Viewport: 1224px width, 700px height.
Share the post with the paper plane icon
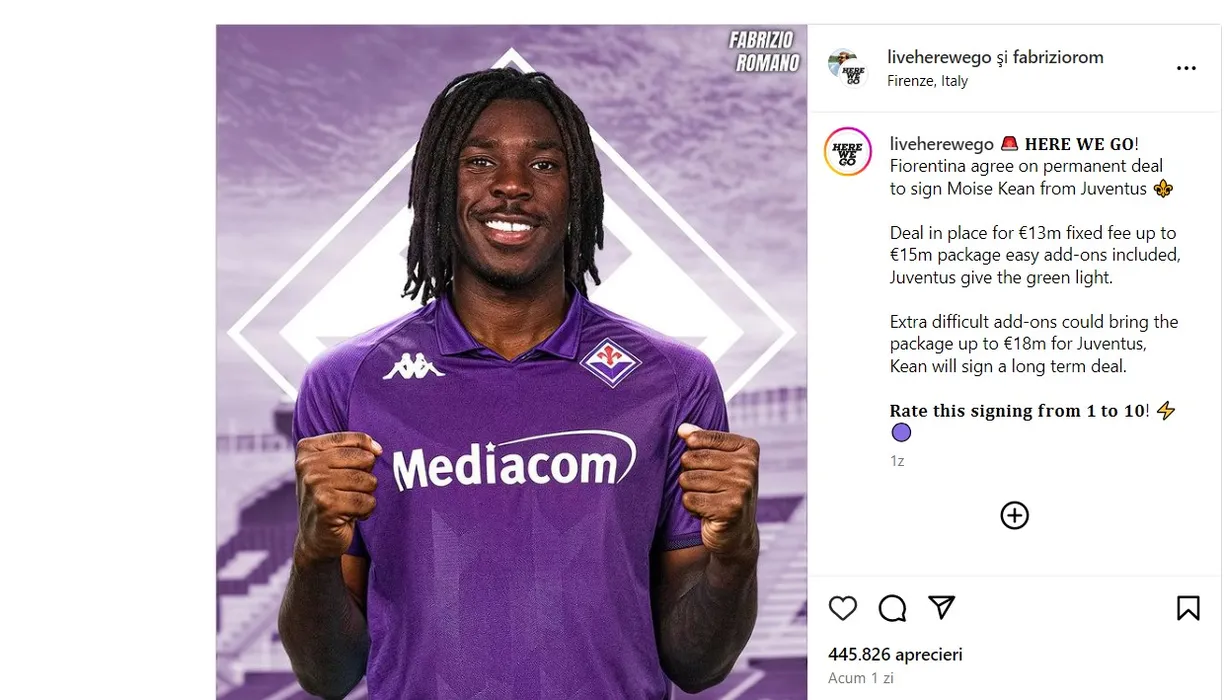(941, 607)
